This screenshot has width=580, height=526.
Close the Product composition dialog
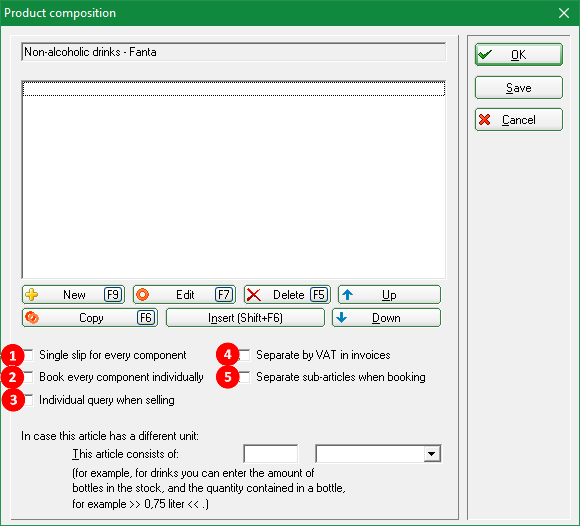(x=564, y=13)
